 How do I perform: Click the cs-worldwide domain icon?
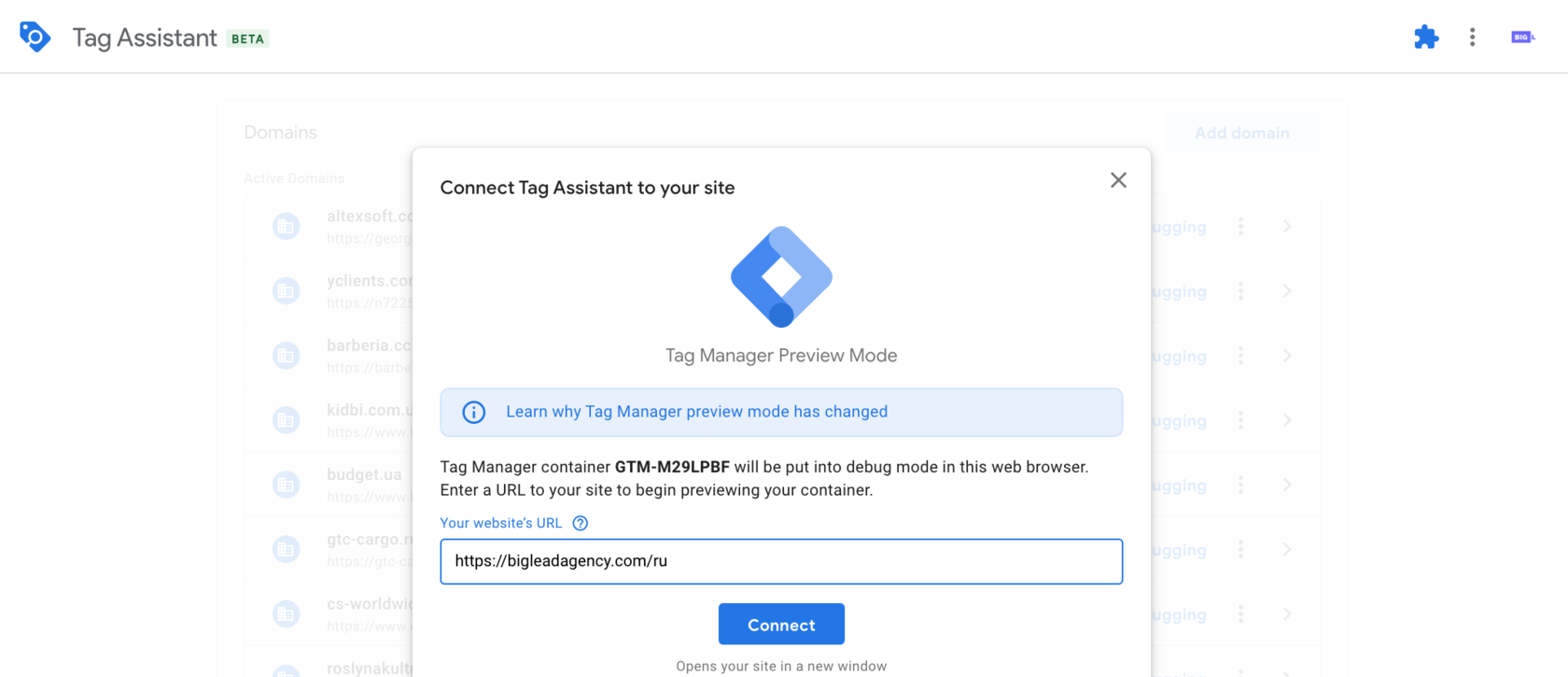[286, 614]
